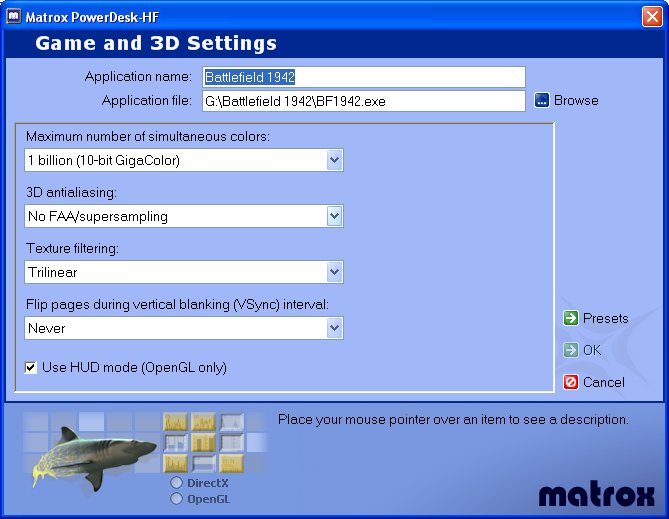Viewport: 669px width, 519px height.
Task: Click the Cancel label text
Action: coord(604,382)
